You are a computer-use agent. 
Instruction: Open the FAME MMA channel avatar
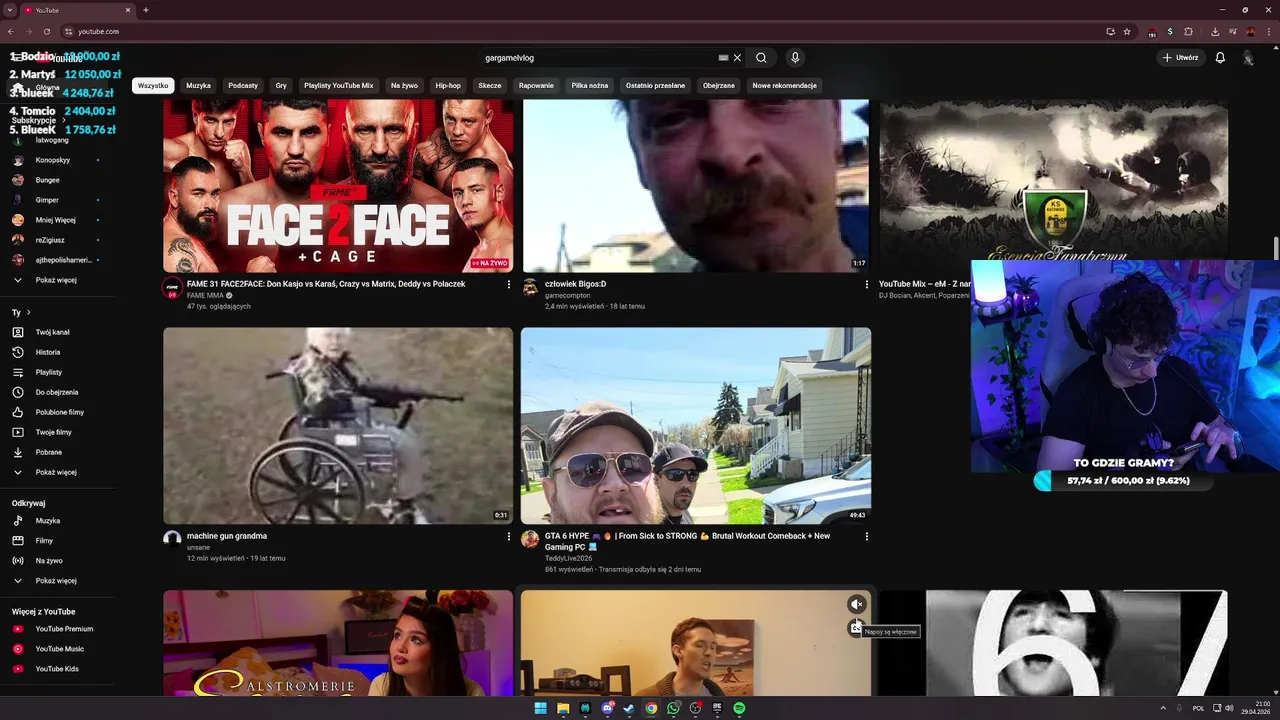[x=172, y=288]
